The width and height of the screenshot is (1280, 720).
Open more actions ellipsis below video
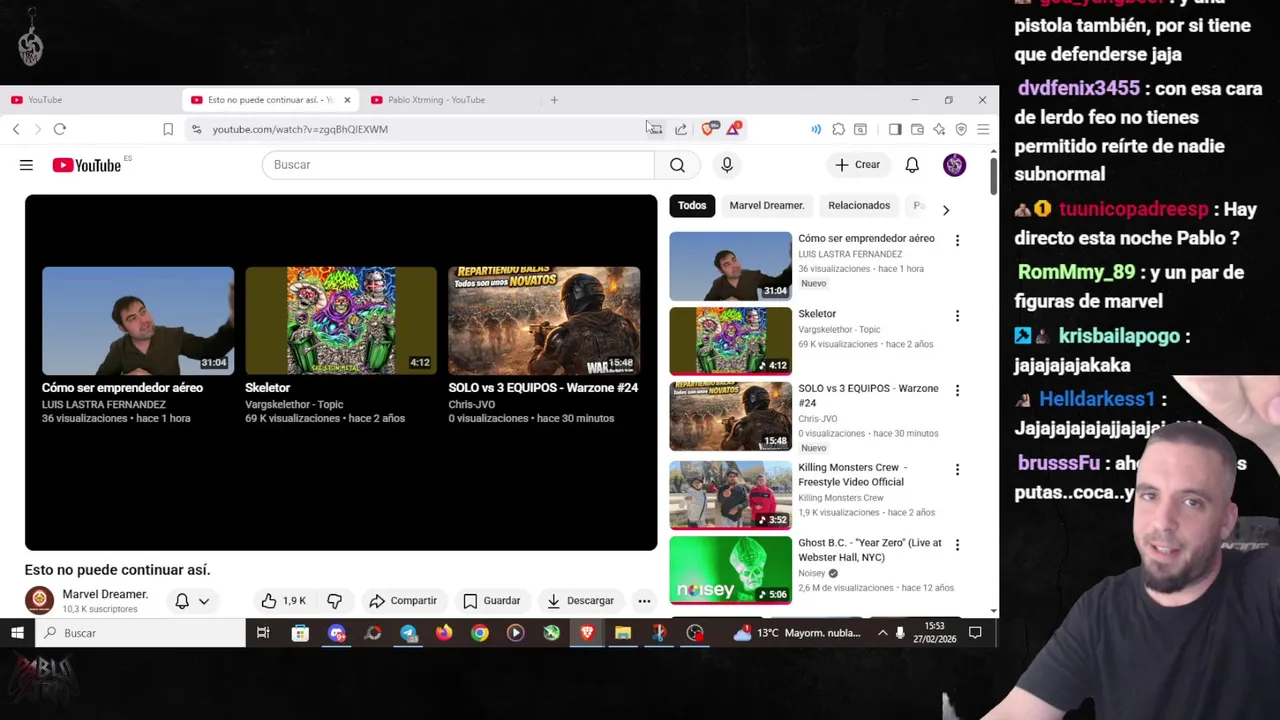coord(644,601)
